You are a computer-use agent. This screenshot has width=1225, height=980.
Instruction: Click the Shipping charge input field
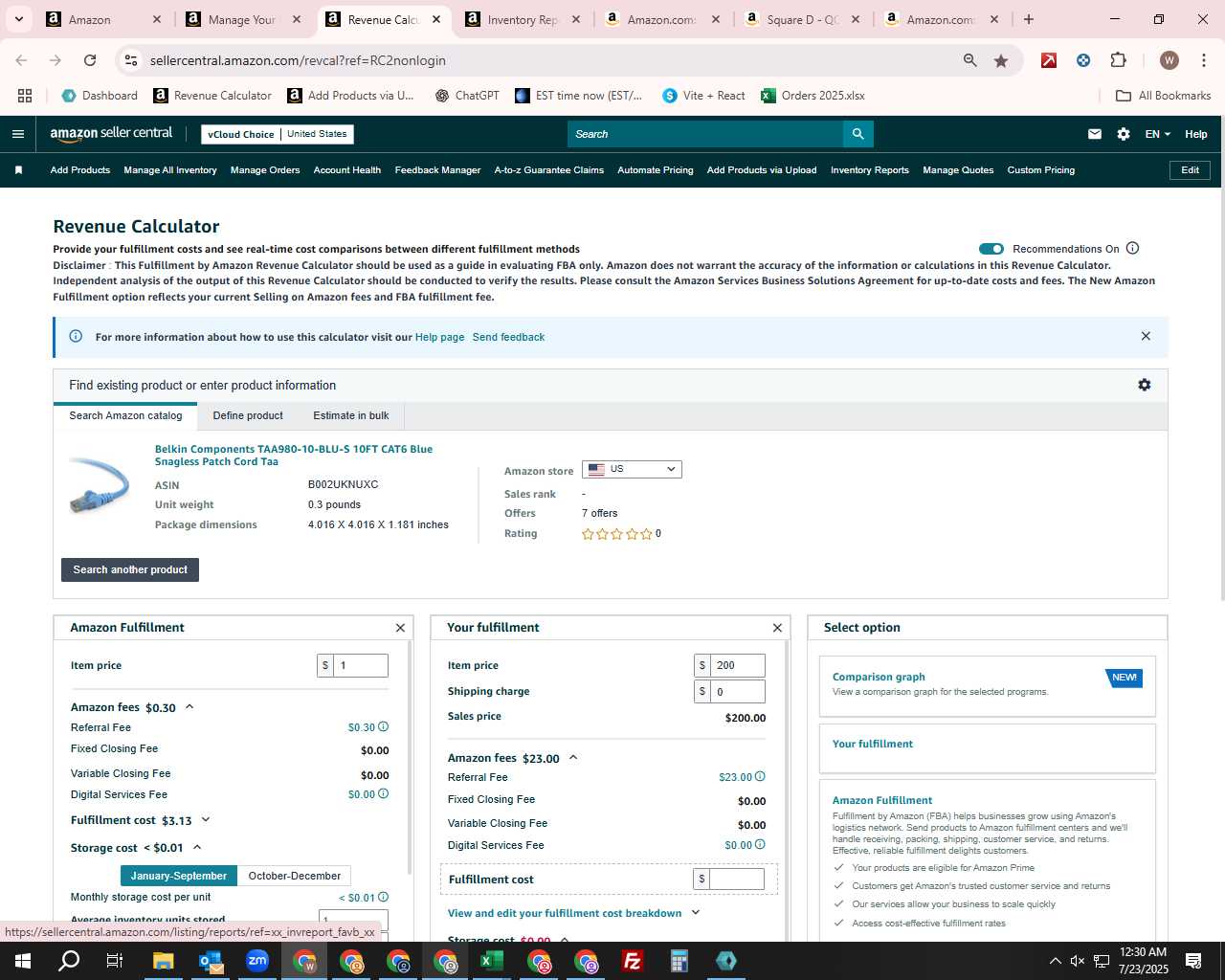click(738, 691)
